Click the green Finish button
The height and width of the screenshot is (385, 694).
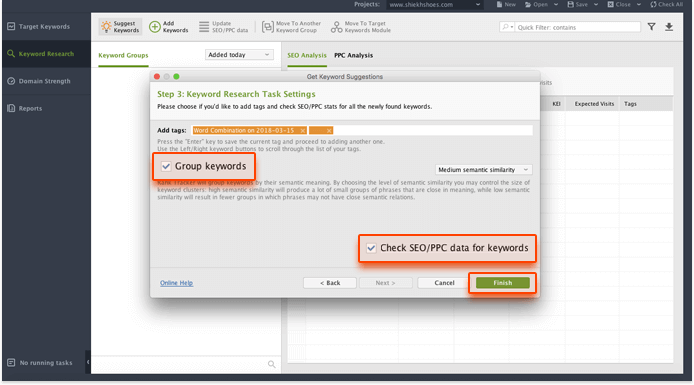[x=502, y=283]
